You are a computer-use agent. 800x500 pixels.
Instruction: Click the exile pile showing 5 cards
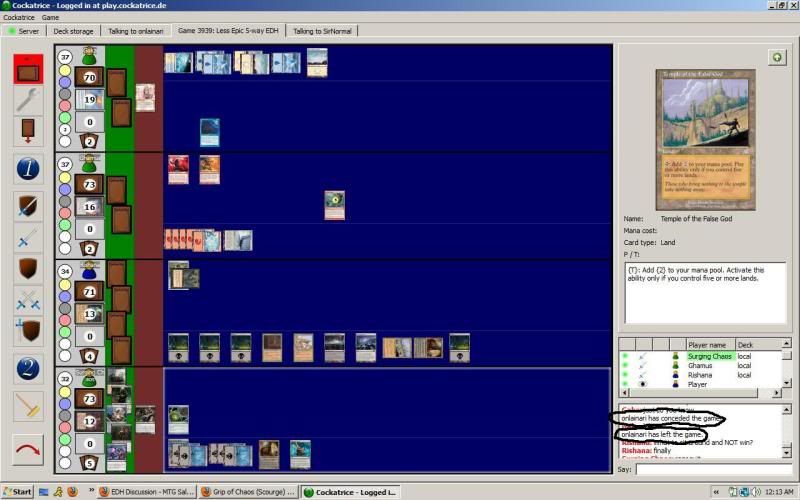coord(89,463)
